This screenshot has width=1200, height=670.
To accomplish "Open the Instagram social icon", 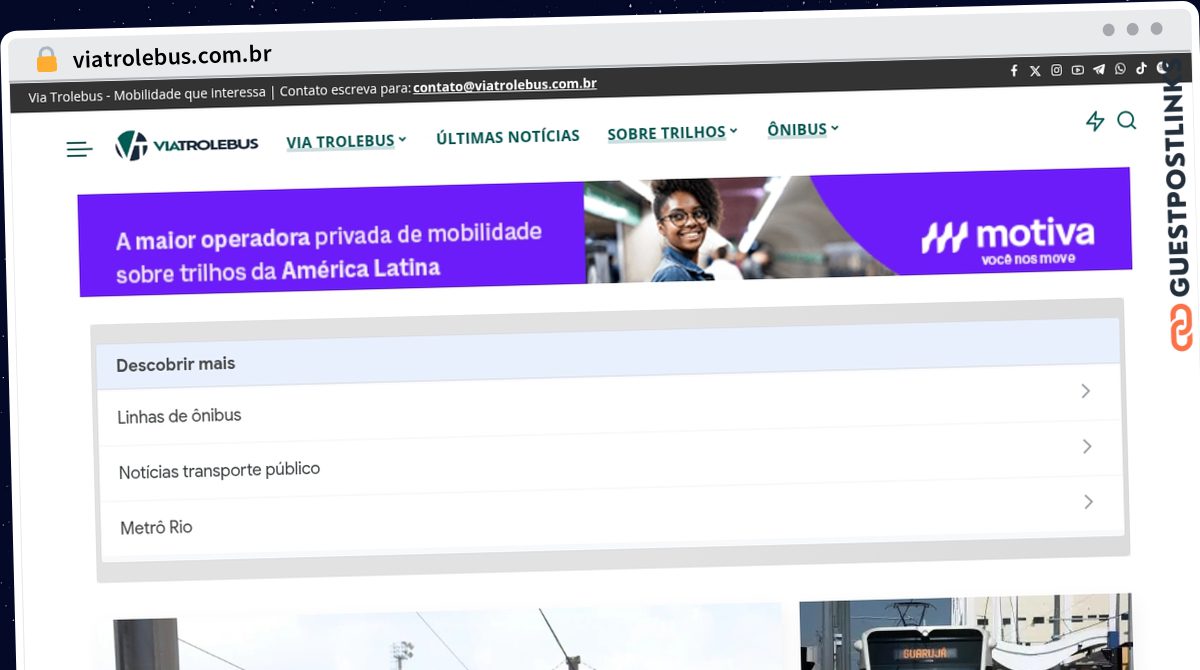I will pos(1056,70).
